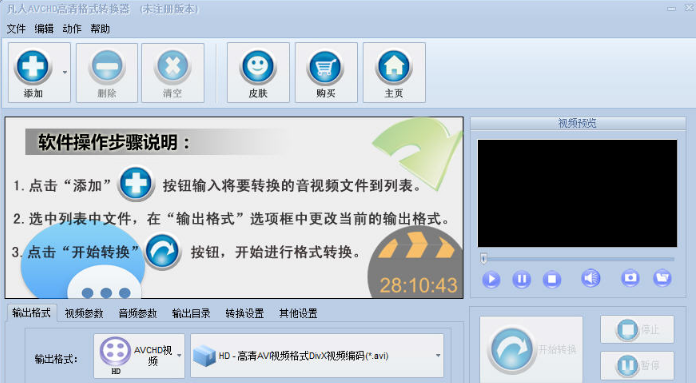
Task: Click the 暂停 (Pause) conversion button
Action: (637, 365)
